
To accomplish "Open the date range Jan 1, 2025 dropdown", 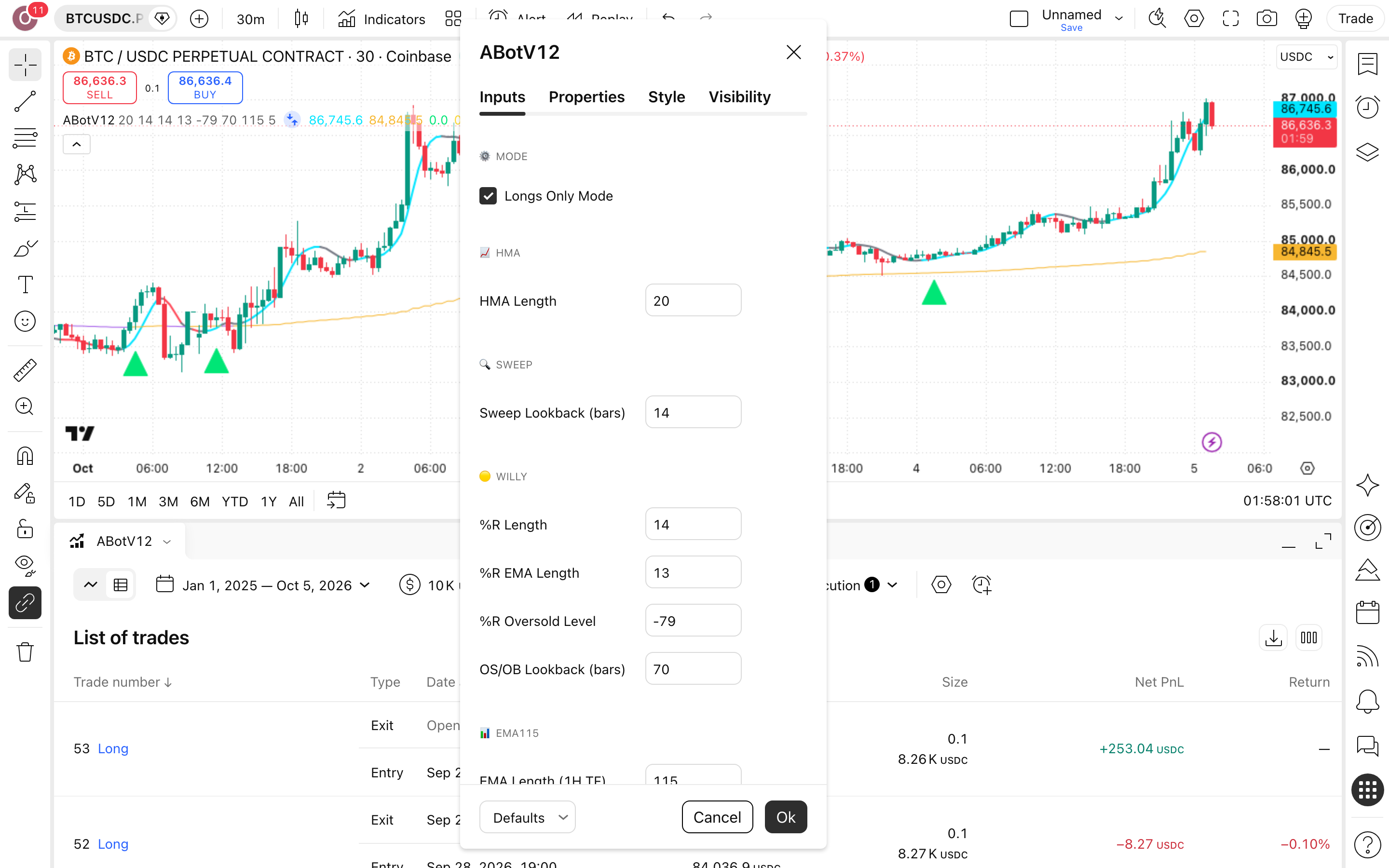I will (x=263, y=585).
